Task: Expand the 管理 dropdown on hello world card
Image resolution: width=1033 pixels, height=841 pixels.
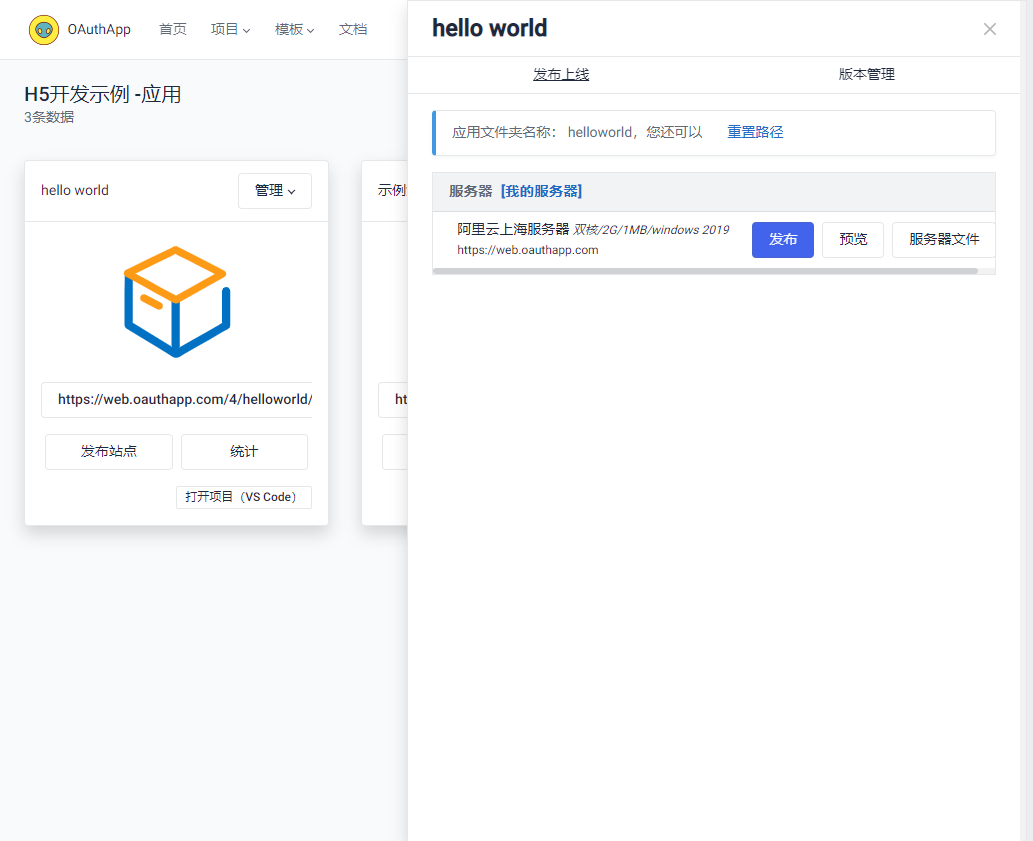Action: pos(274,190)
